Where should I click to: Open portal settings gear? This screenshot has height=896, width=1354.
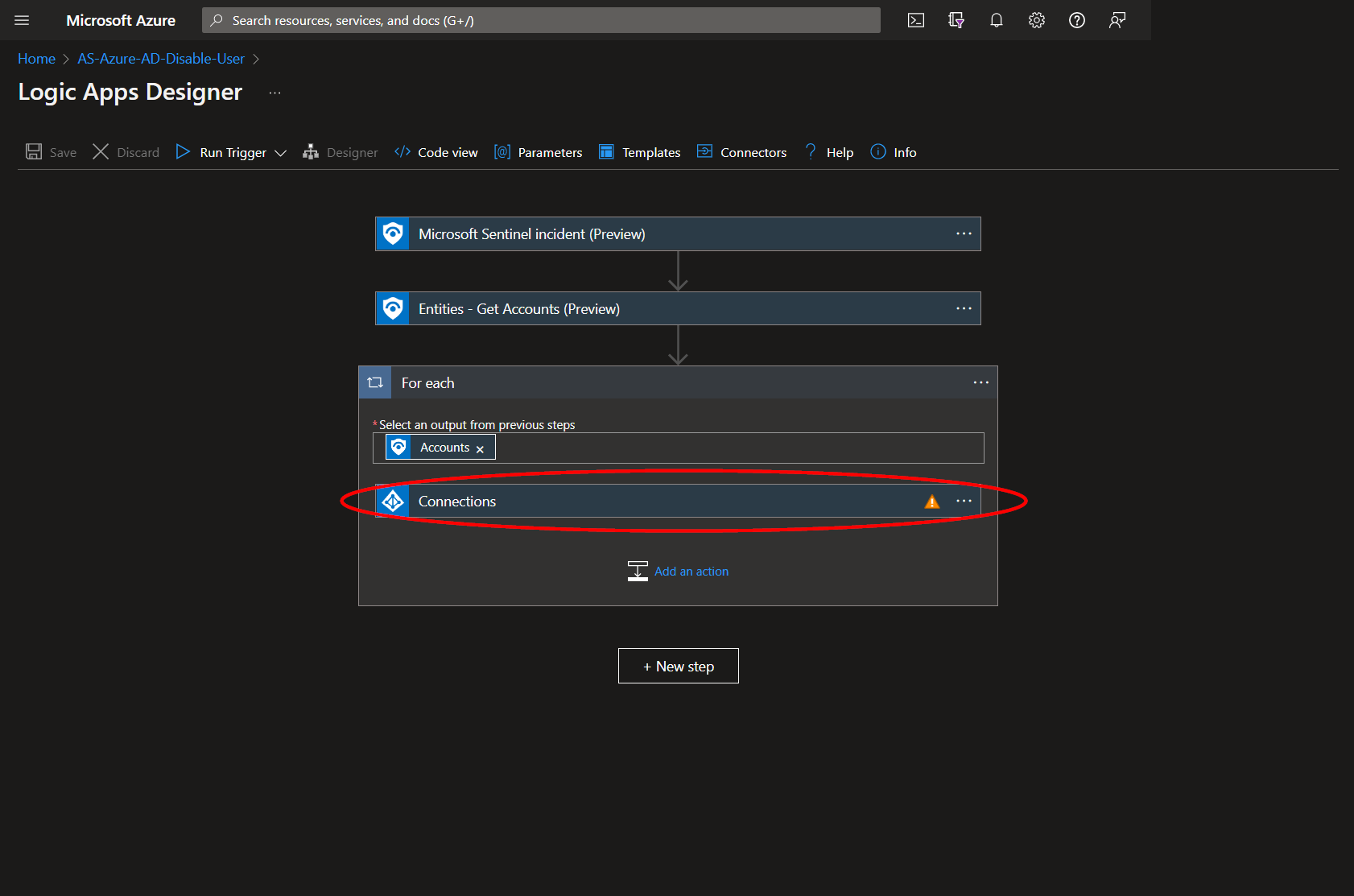[1037, 20]
